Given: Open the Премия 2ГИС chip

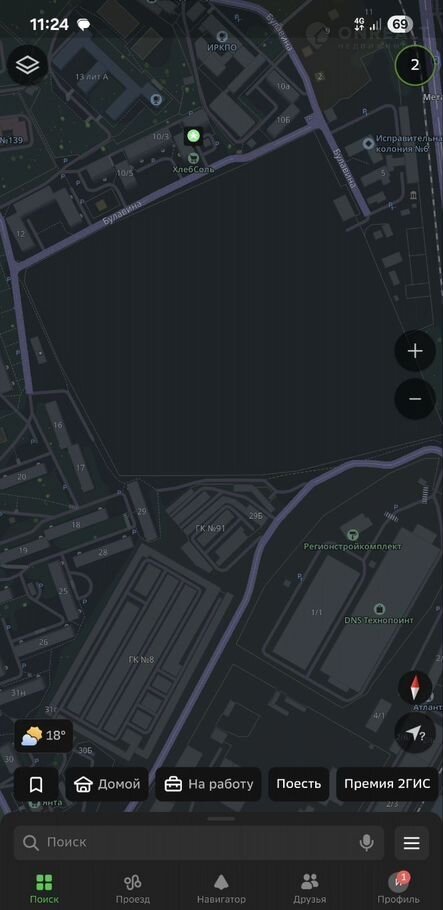Looking at the screenshot, I should 387,785.
